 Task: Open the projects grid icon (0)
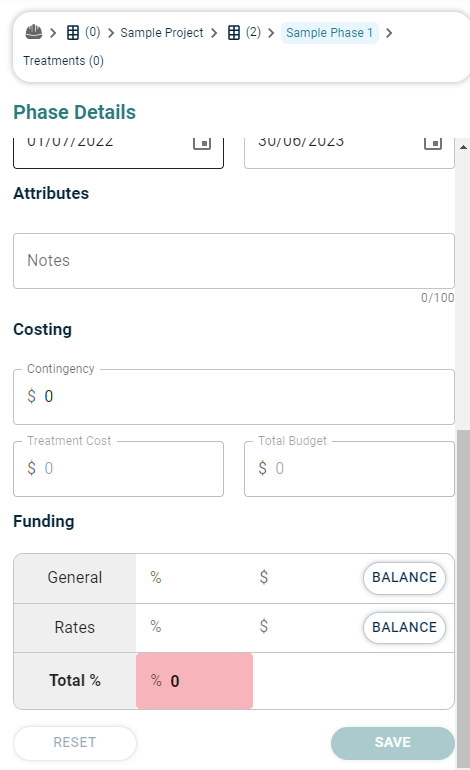coord(73,33)
